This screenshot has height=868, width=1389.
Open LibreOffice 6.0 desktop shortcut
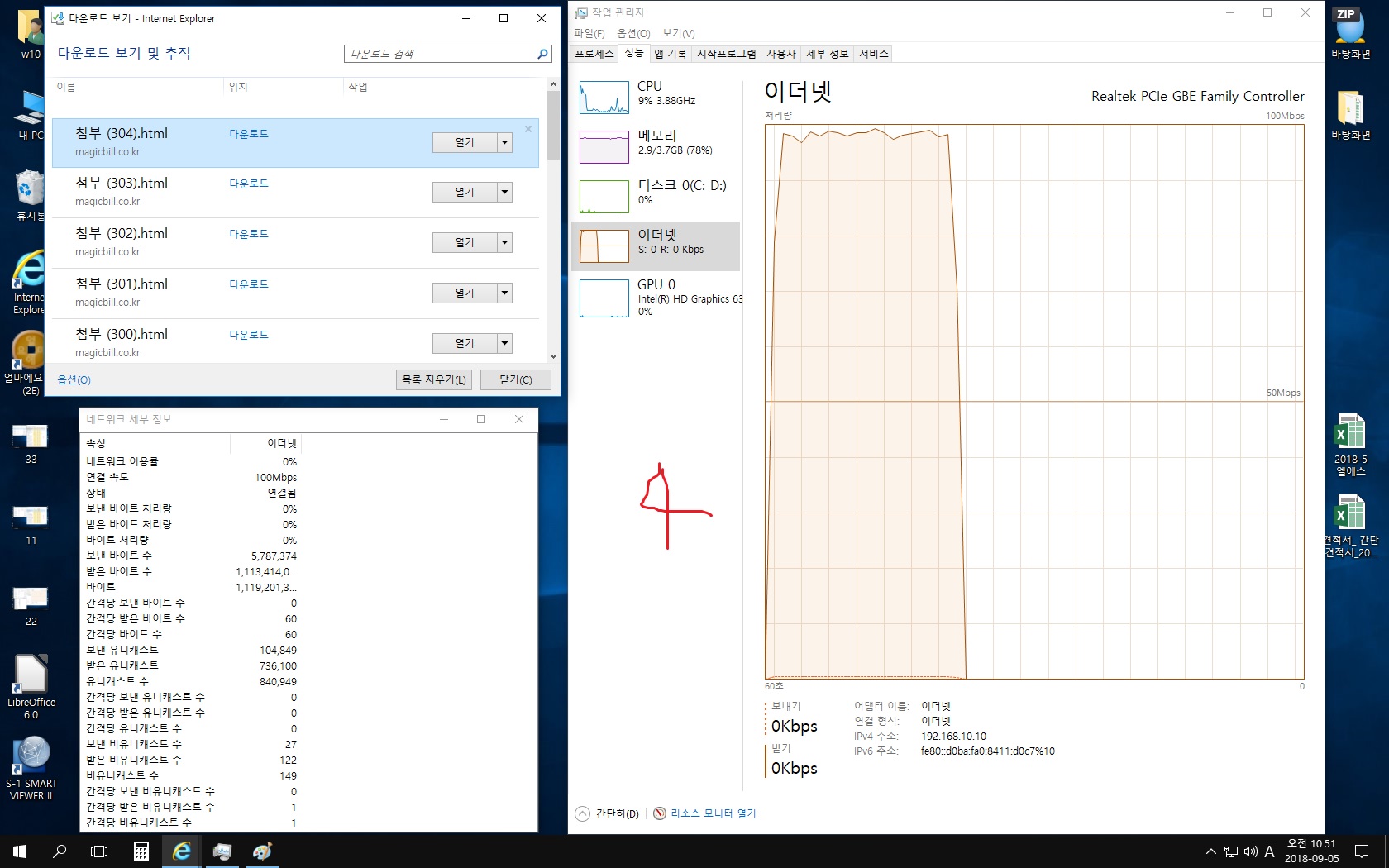(x=31, y=688)
